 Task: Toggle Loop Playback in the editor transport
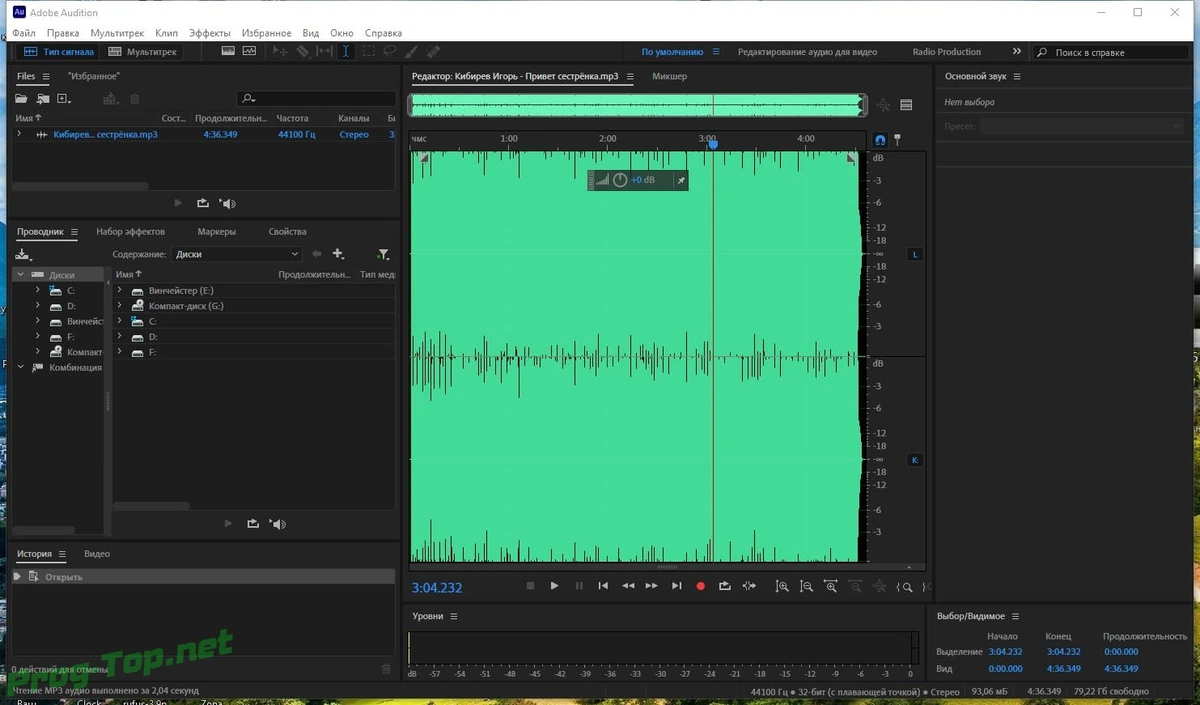coord(725,586)
